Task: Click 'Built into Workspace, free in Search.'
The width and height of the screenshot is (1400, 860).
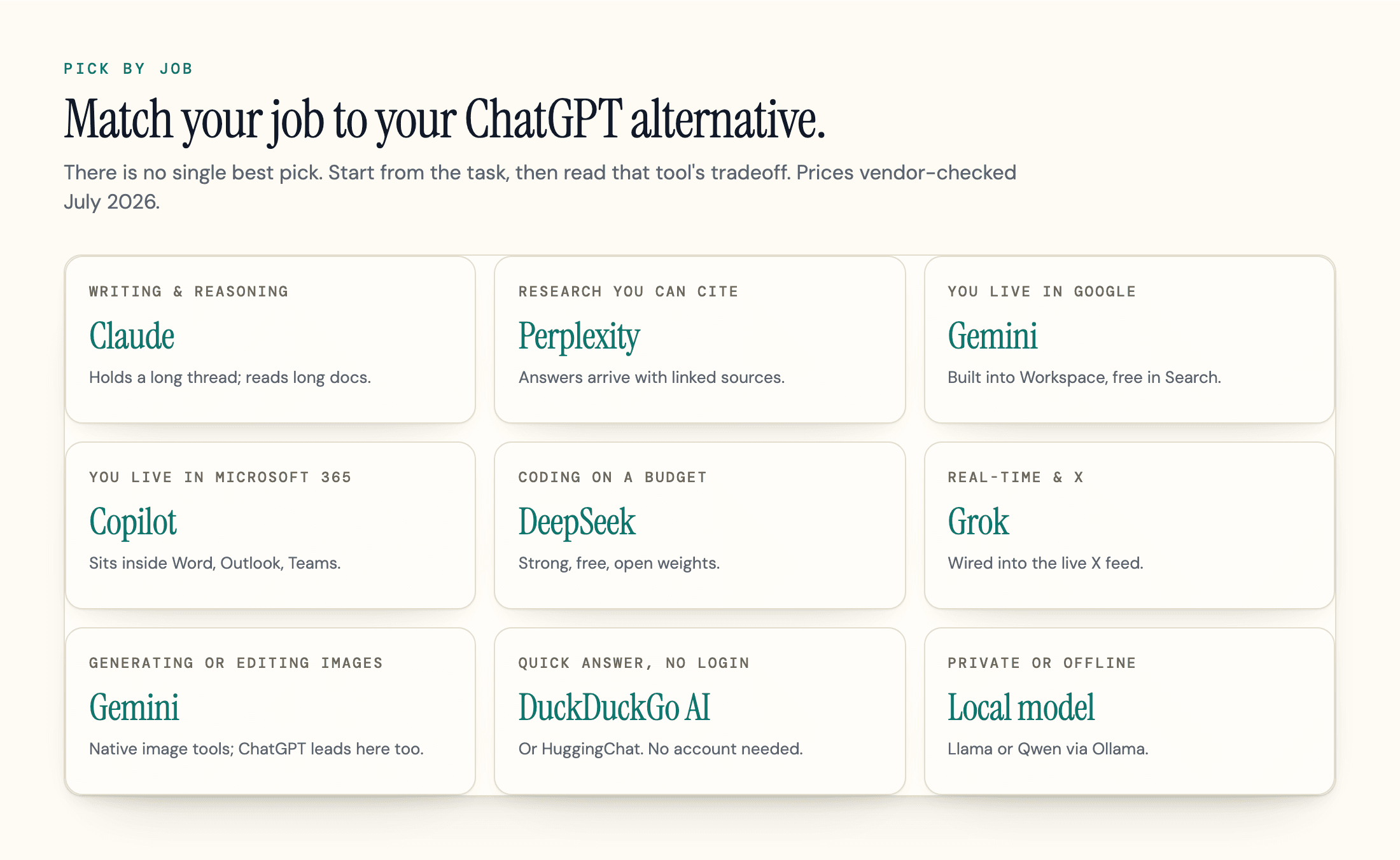Action: tap(1084, 377)
